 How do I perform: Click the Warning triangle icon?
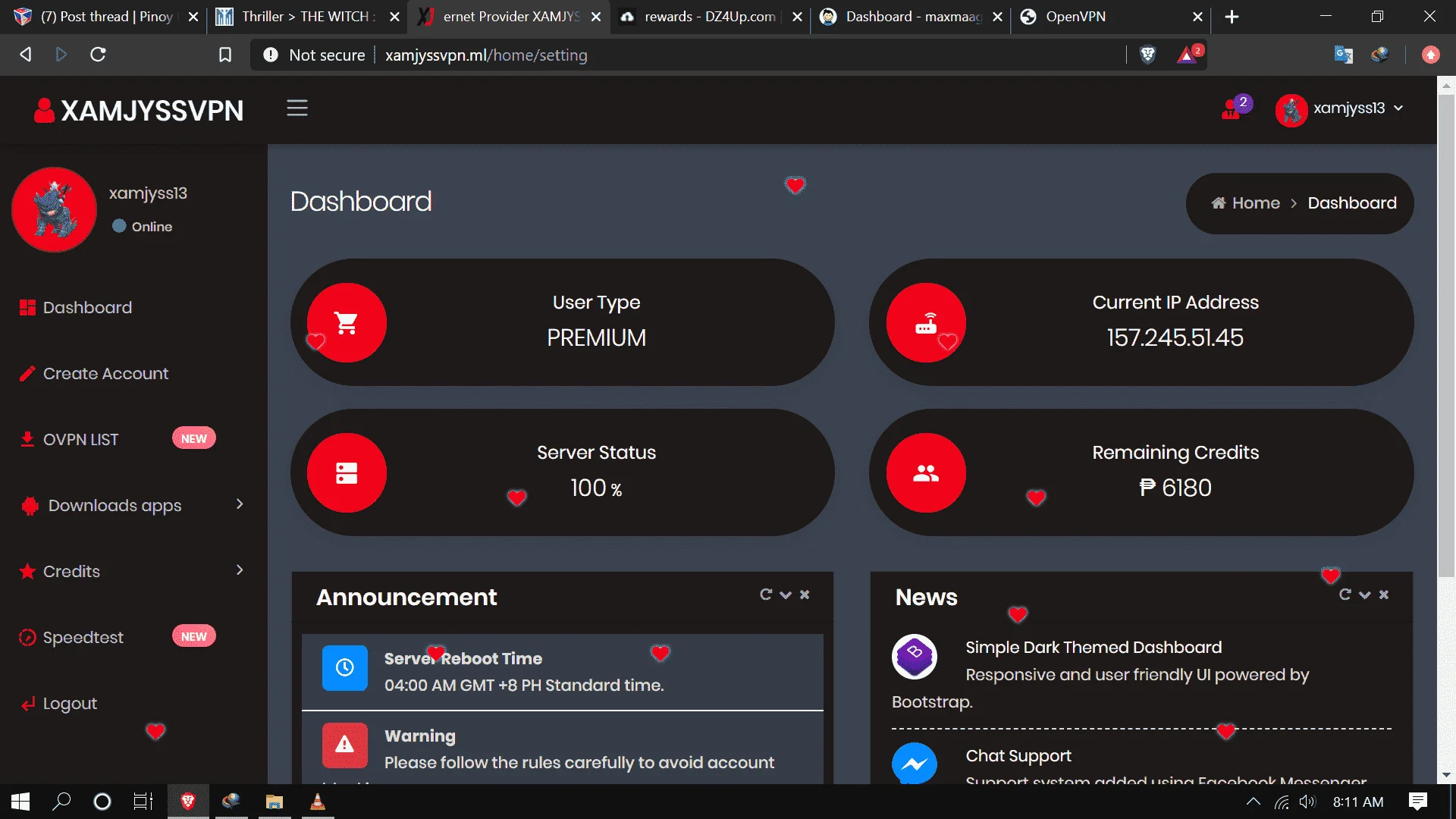345,745
